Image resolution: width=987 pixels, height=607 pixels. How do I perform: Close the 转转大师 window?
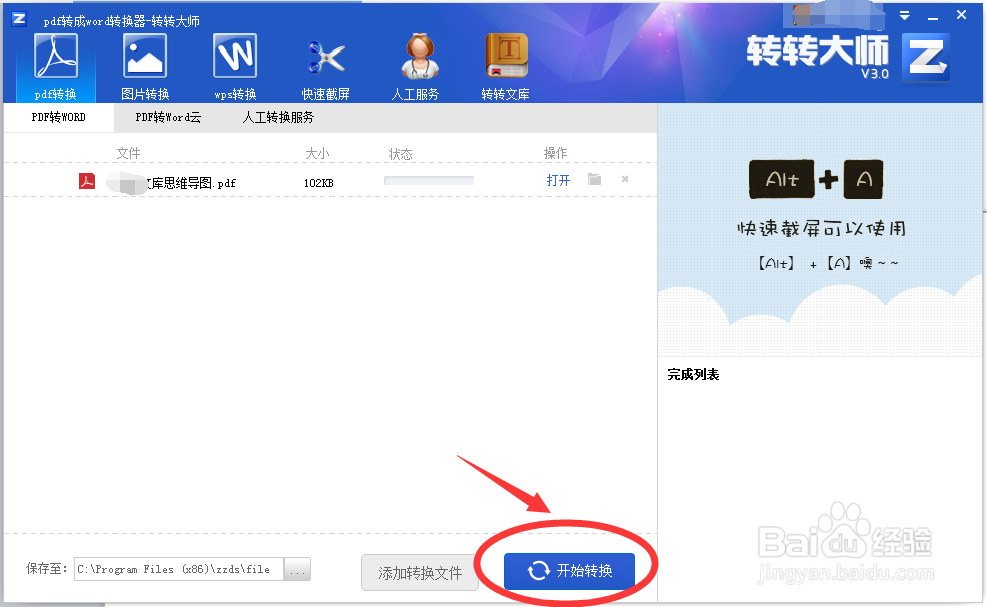[961, 14]
